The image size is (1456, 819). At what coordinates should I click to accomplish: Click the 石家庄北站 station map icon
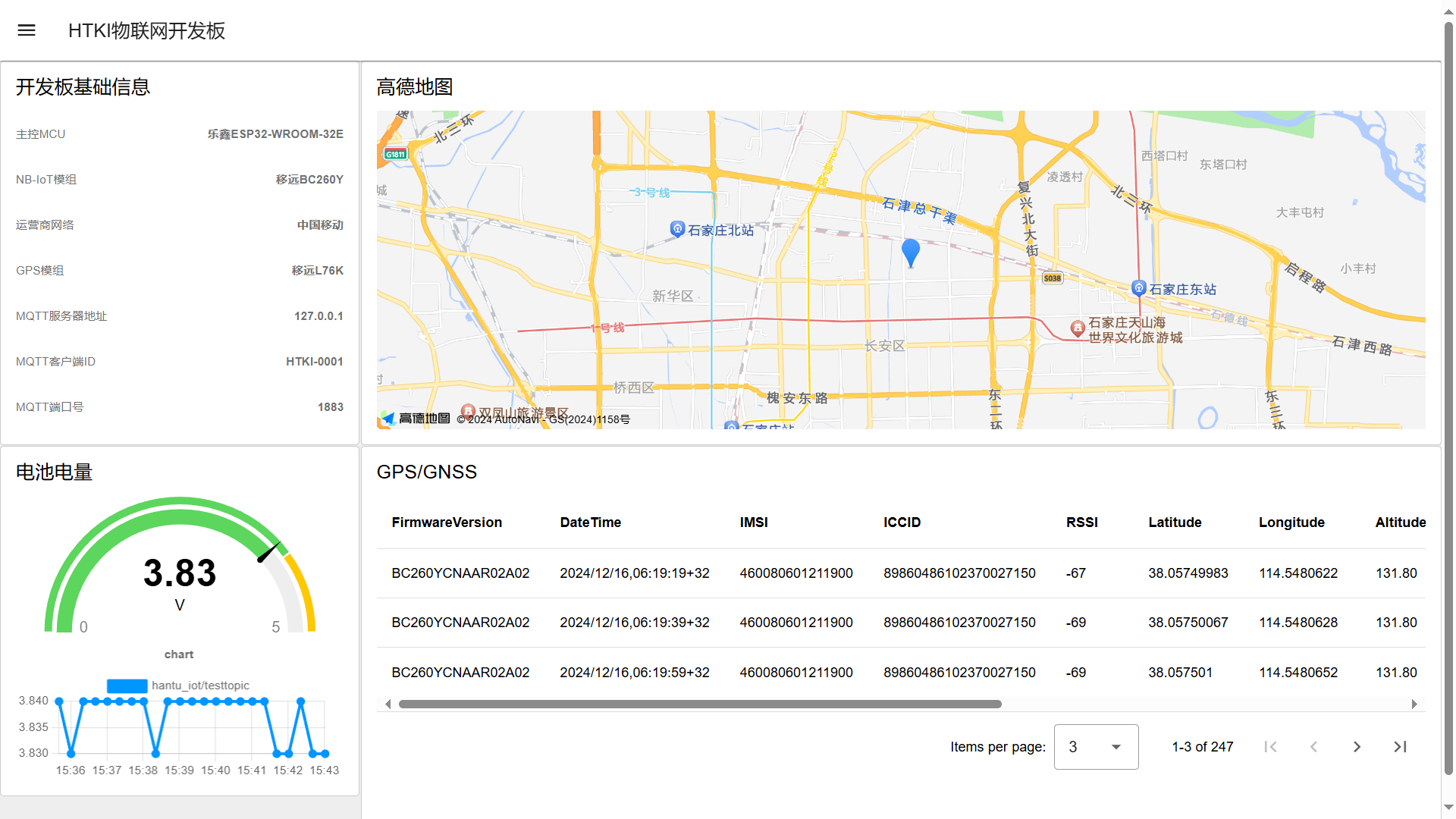[x=677, y=228]
